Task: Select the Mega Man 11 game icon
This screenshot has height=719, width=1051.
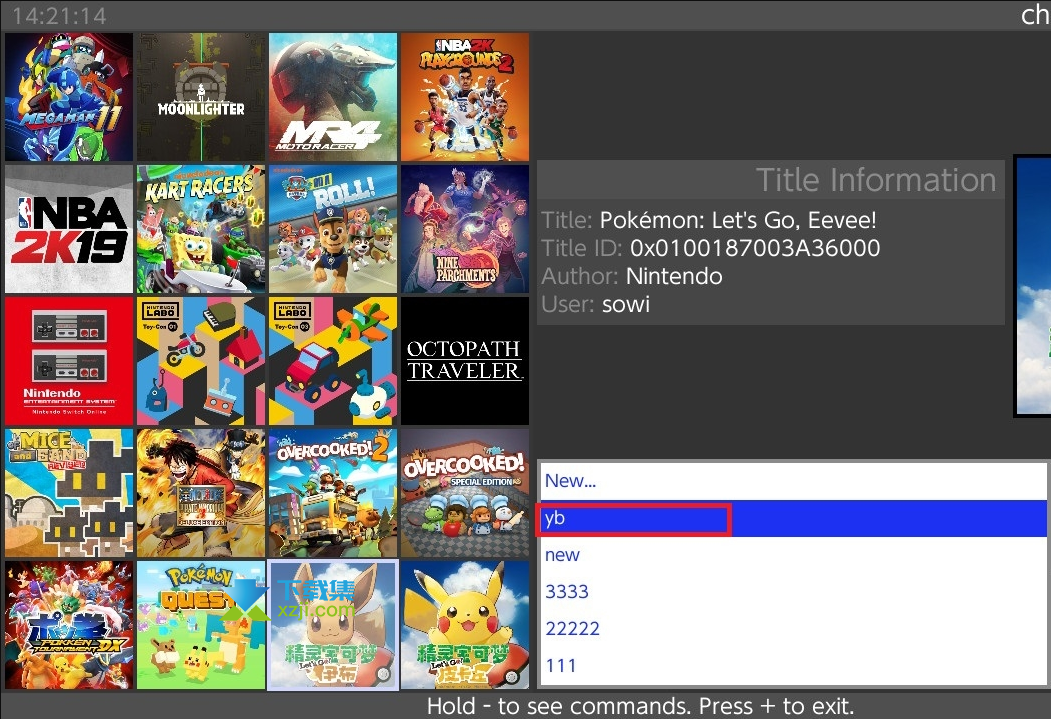Action: point(68,97)
